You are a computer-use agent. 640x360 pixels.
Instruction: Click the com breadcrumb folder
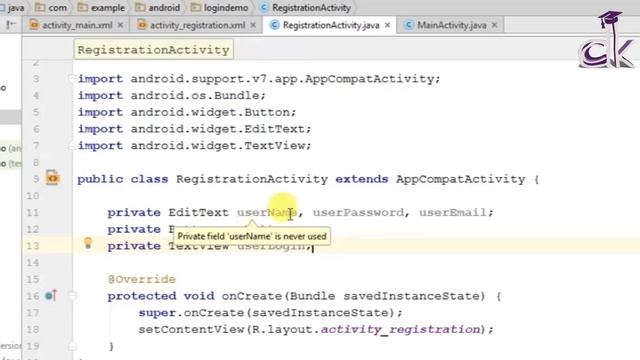tap(51, 8)
